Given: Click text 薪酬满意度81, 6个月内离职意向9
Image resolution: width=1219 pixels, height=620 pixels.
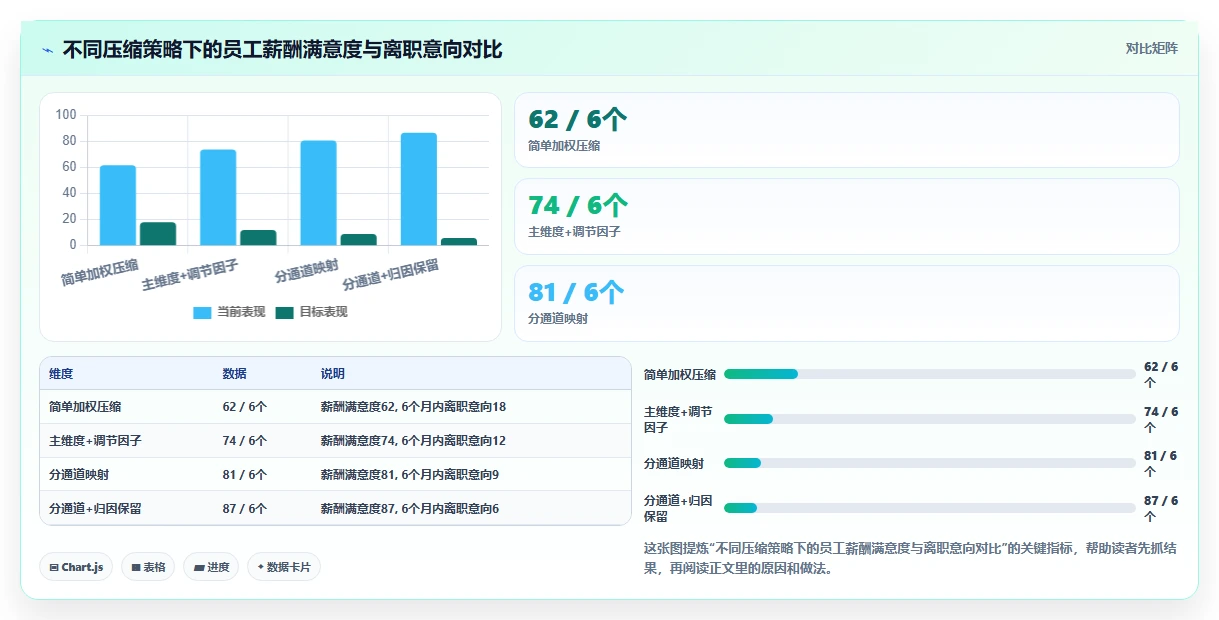Looking at the screenshot, I should pyautogui.click(x=410, y=474).
